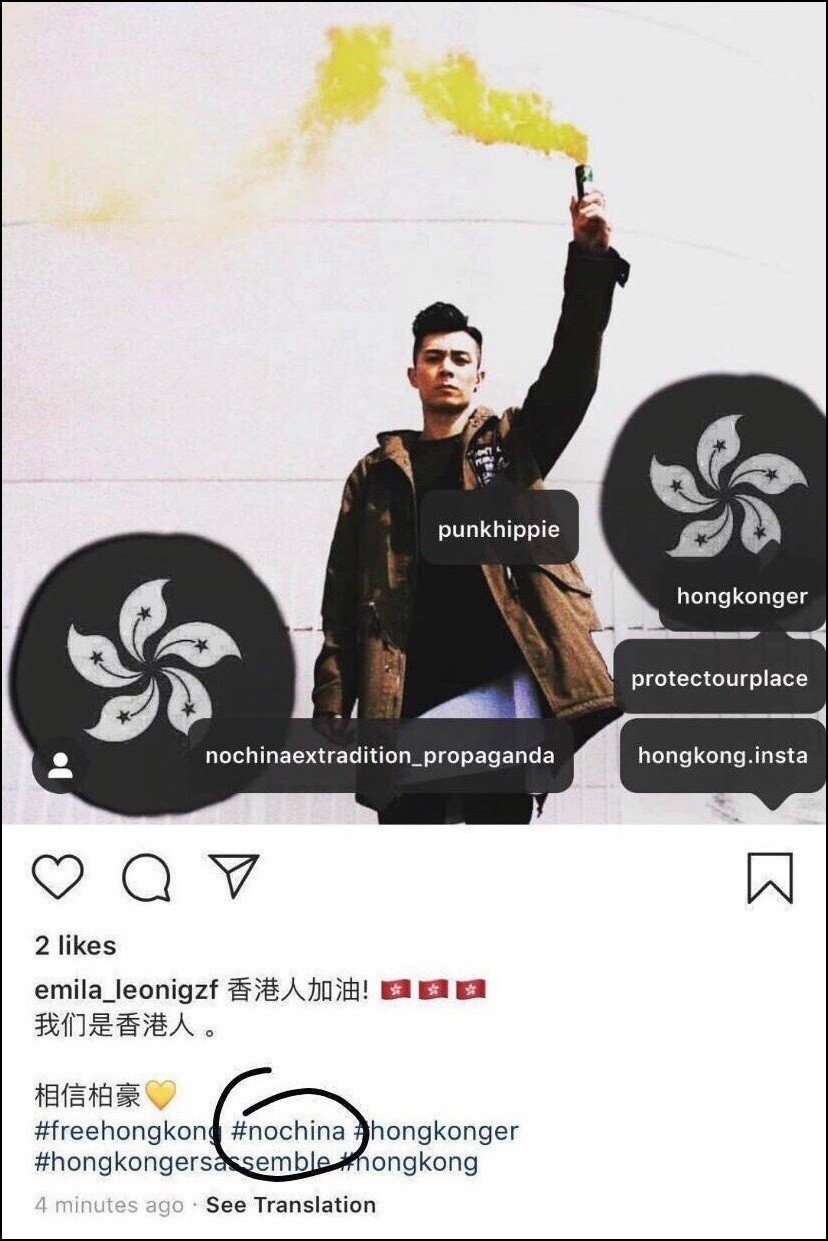Tap the #hongkonger hashtag in caption
The image size is (828, 1241).
coord(436,1132)
